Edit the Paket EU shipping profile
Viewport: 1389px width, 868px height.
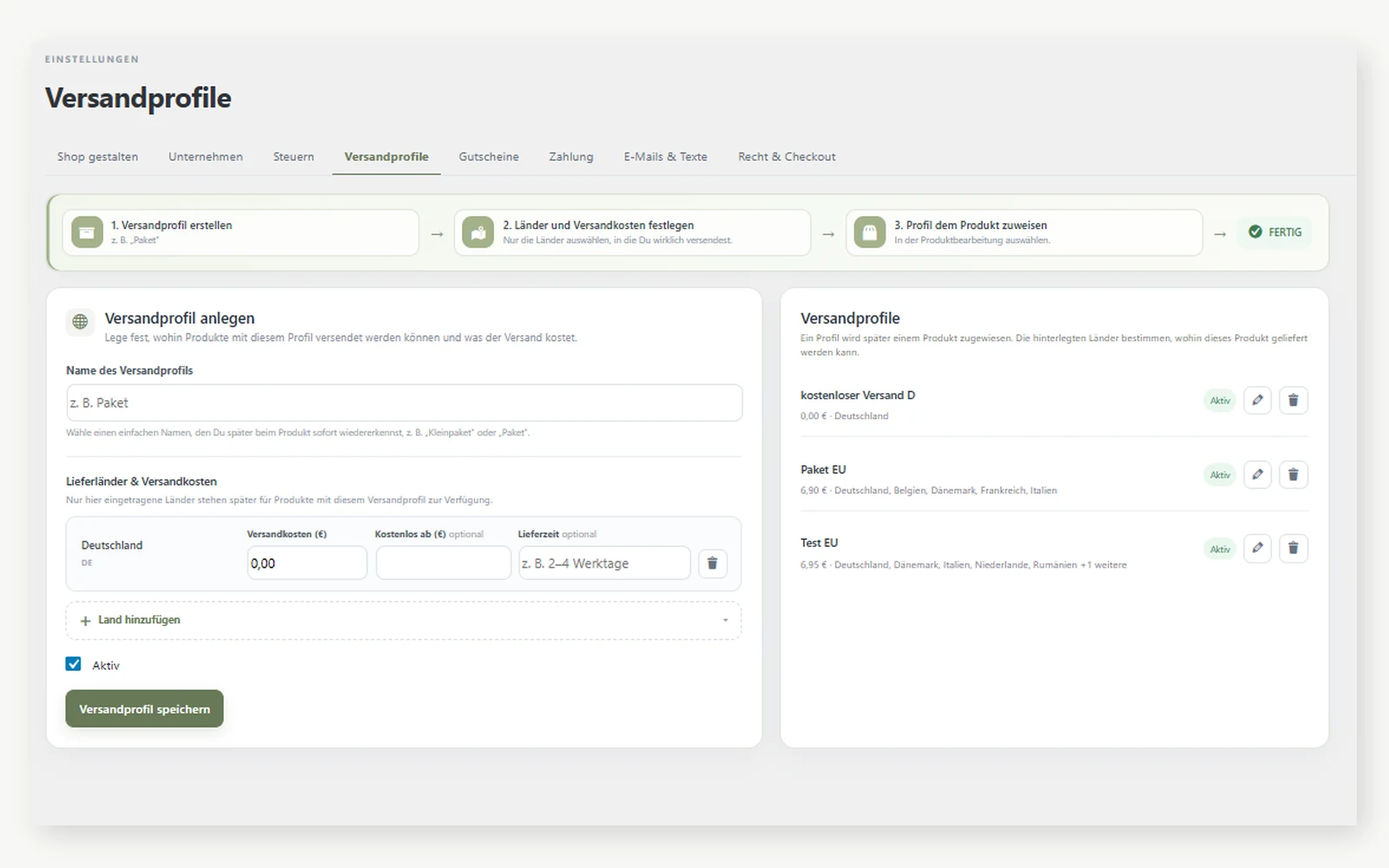1257,475
